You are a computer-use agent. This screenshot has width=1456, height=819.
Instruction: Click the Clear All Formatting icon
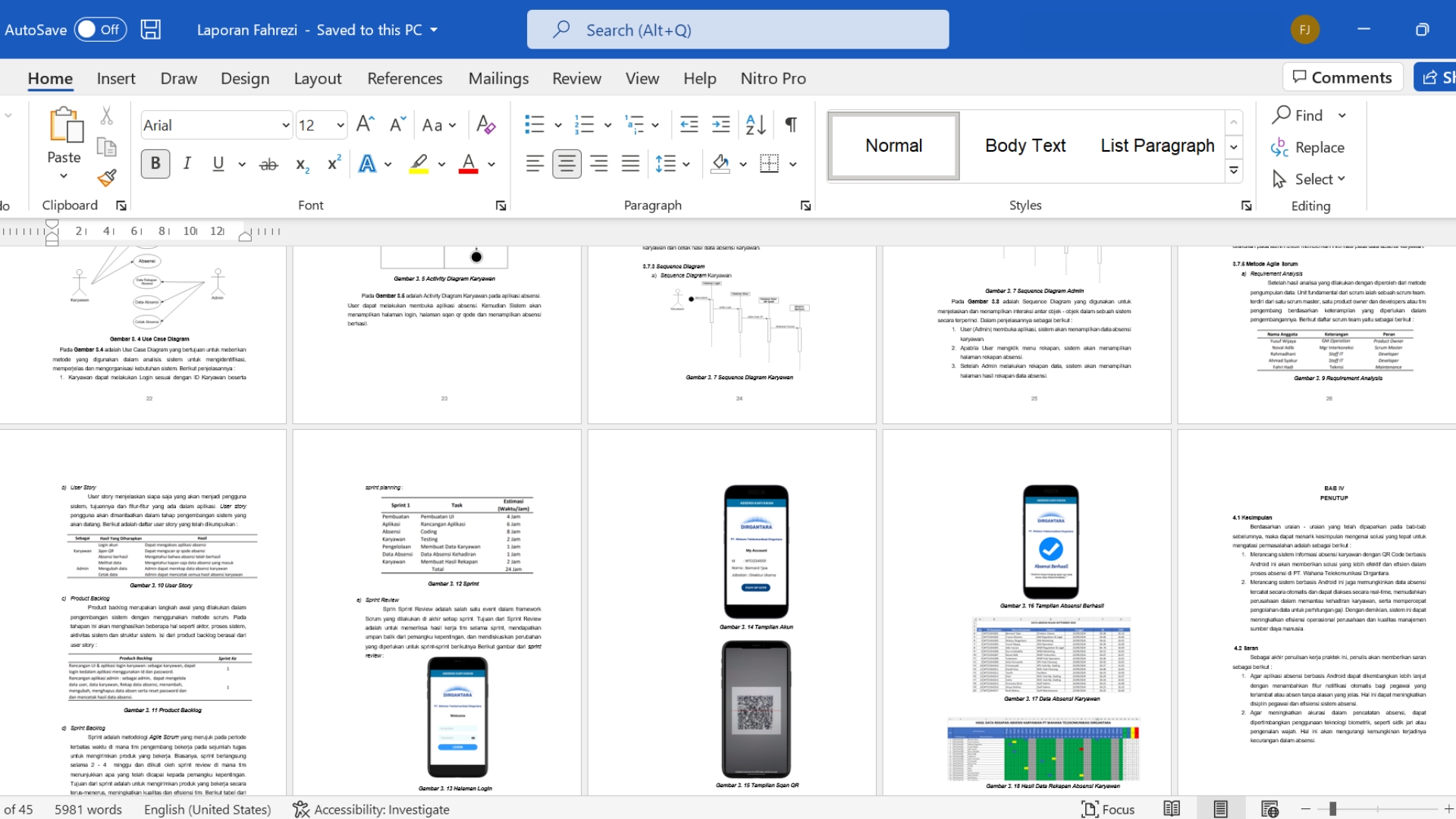[x=485, y=125]
